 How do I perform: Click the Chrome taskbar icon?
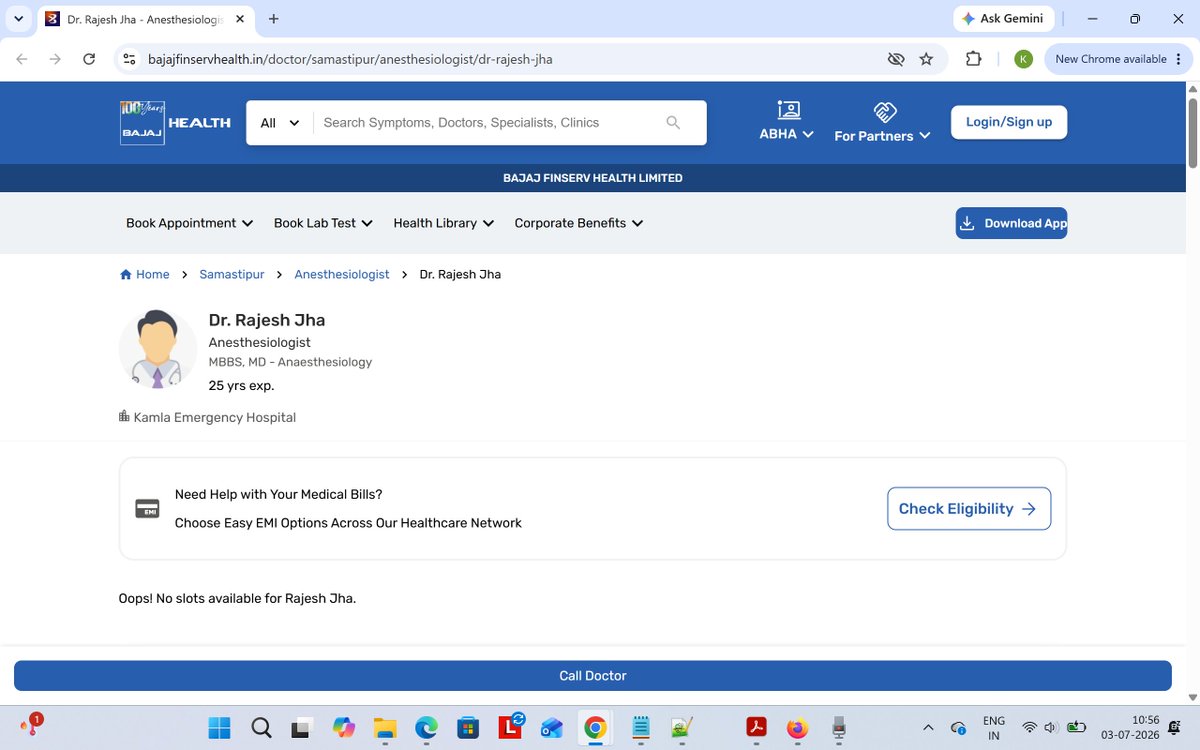point(595,727)
